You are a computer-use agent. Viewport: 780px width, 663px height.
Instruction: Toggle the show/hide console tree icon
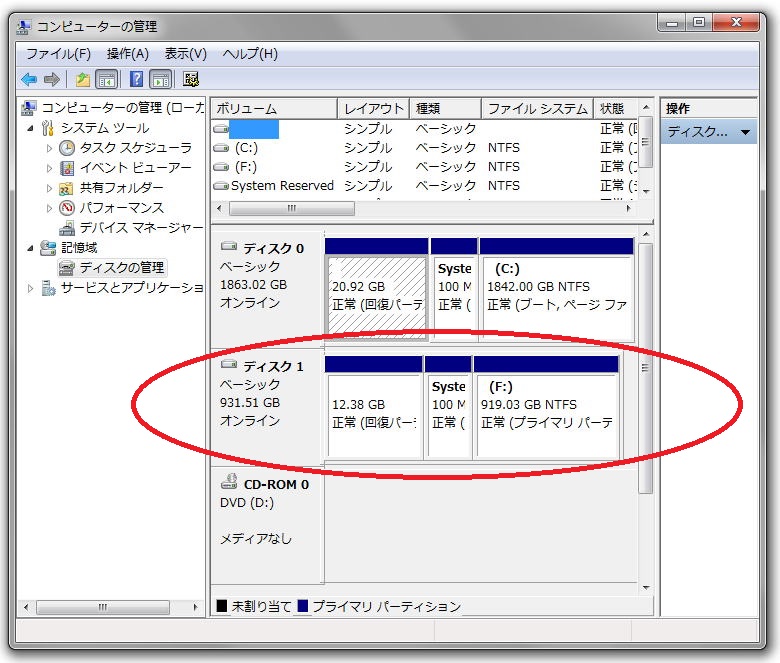[106, 79]
